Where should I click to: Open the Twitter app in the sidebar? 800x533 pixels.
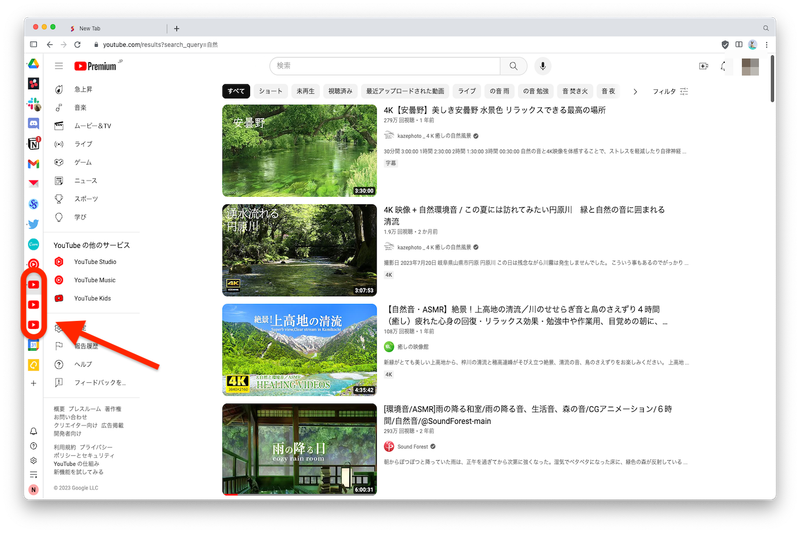point(33,224)
